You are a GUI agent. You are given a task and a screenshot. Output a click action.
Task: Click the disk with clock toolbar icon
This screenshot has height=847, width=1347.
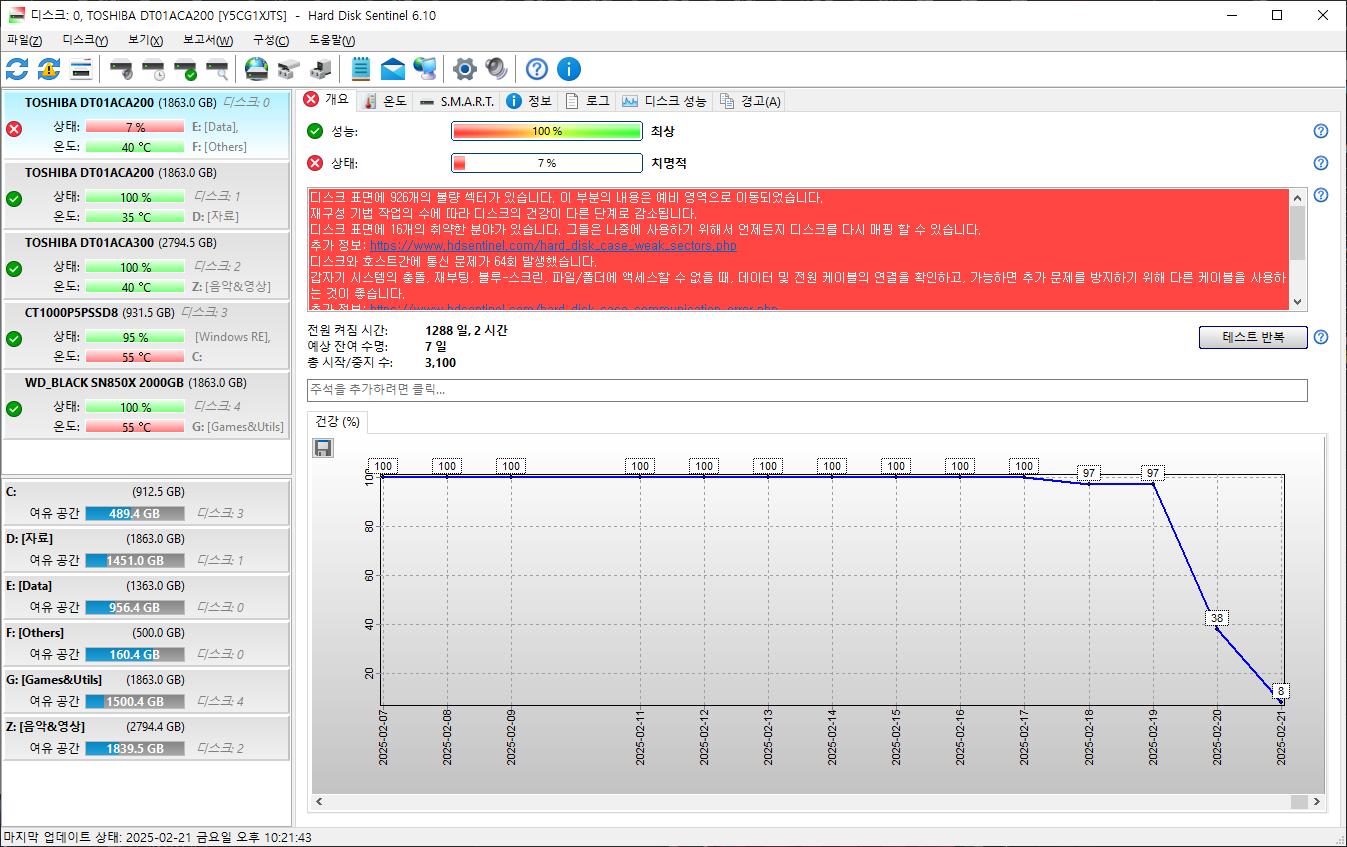click(153, 69)
